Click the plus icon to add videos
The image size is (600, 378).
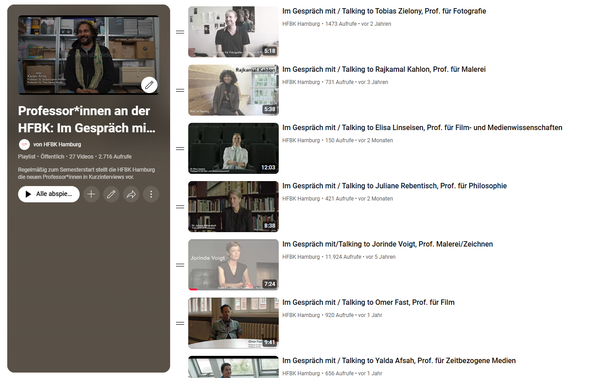pos(91,194)
